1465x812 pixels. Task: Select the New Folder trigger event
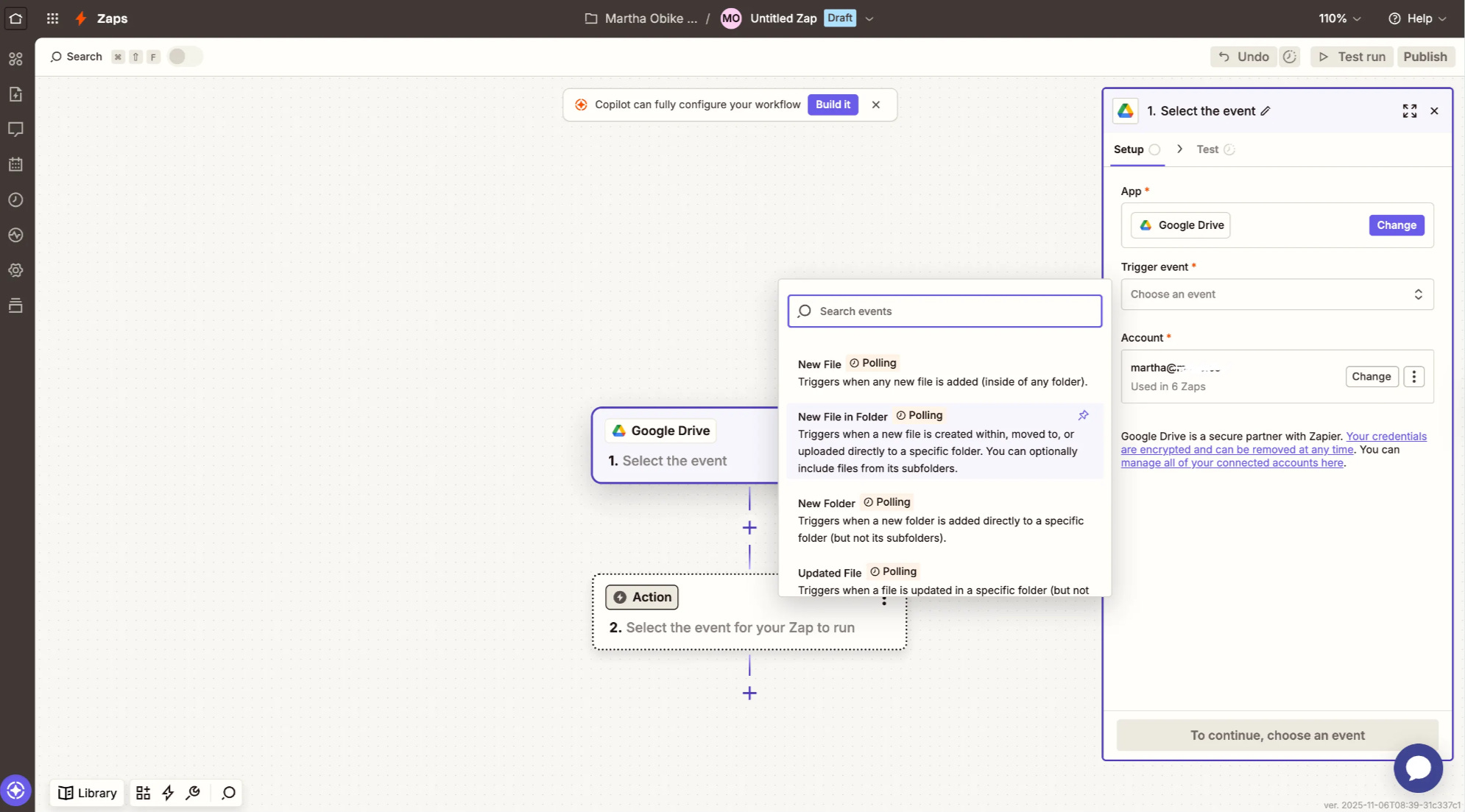945,520
